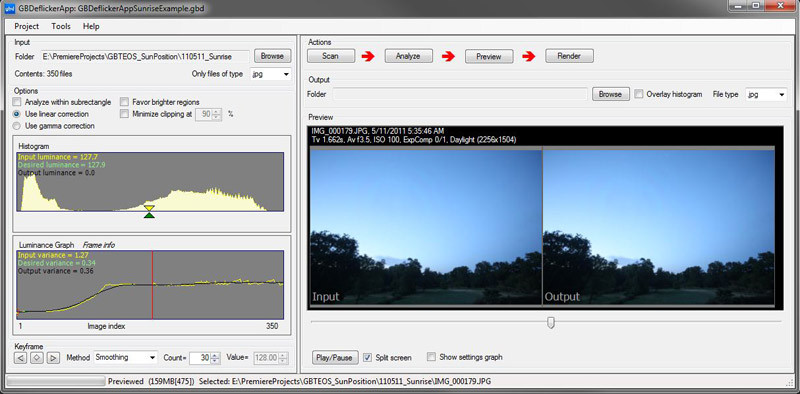Viewport: 800px width, 394px height.
Task: Click 'Input variance = 1.27' label
Action: tap(54, 255)
